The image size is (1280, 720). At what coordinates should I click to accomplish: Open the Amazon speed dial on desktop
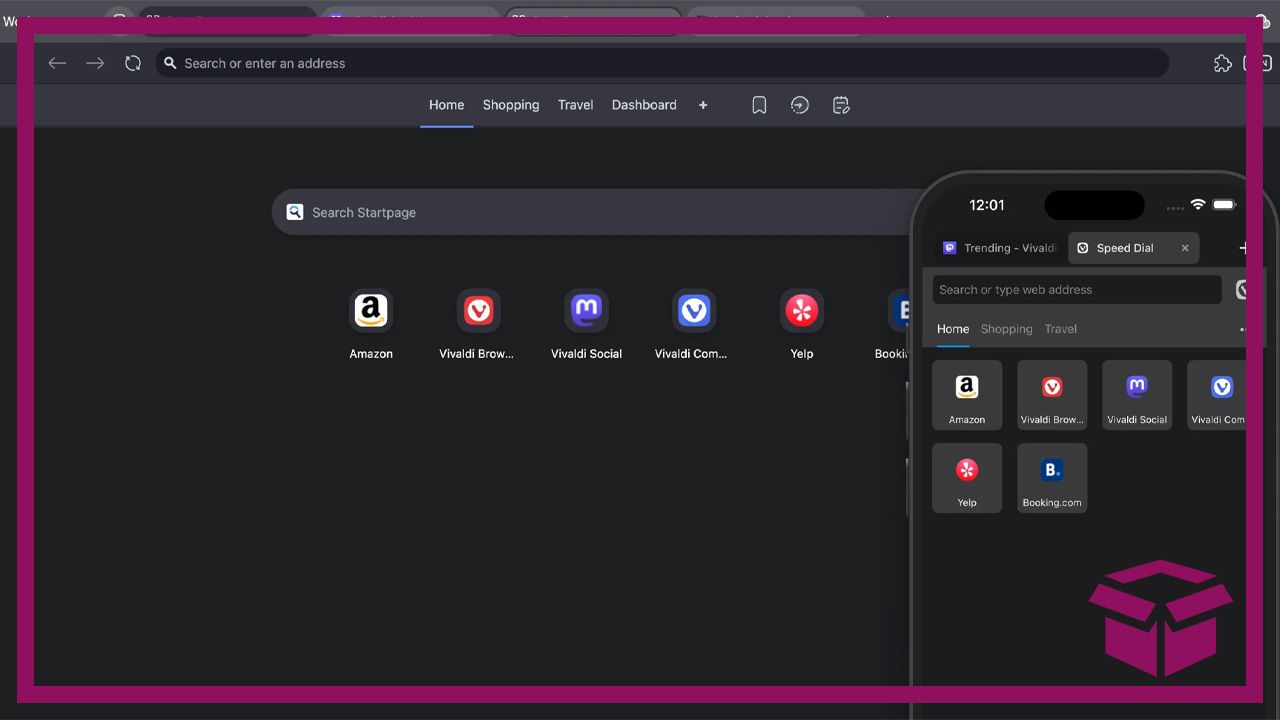point(371,311)
